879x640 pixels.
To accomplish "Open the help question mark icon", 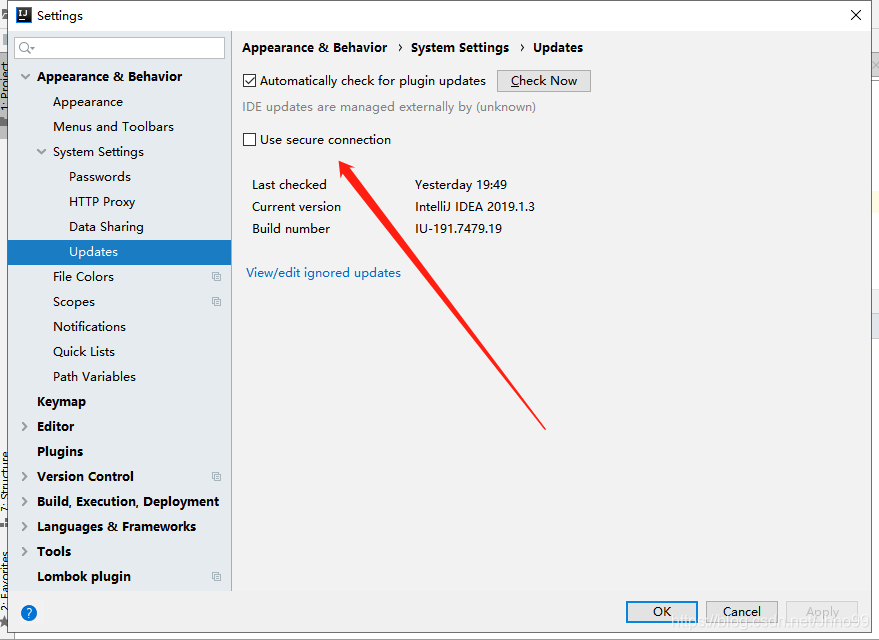I will pyautogui.click(x=29, y=613).
